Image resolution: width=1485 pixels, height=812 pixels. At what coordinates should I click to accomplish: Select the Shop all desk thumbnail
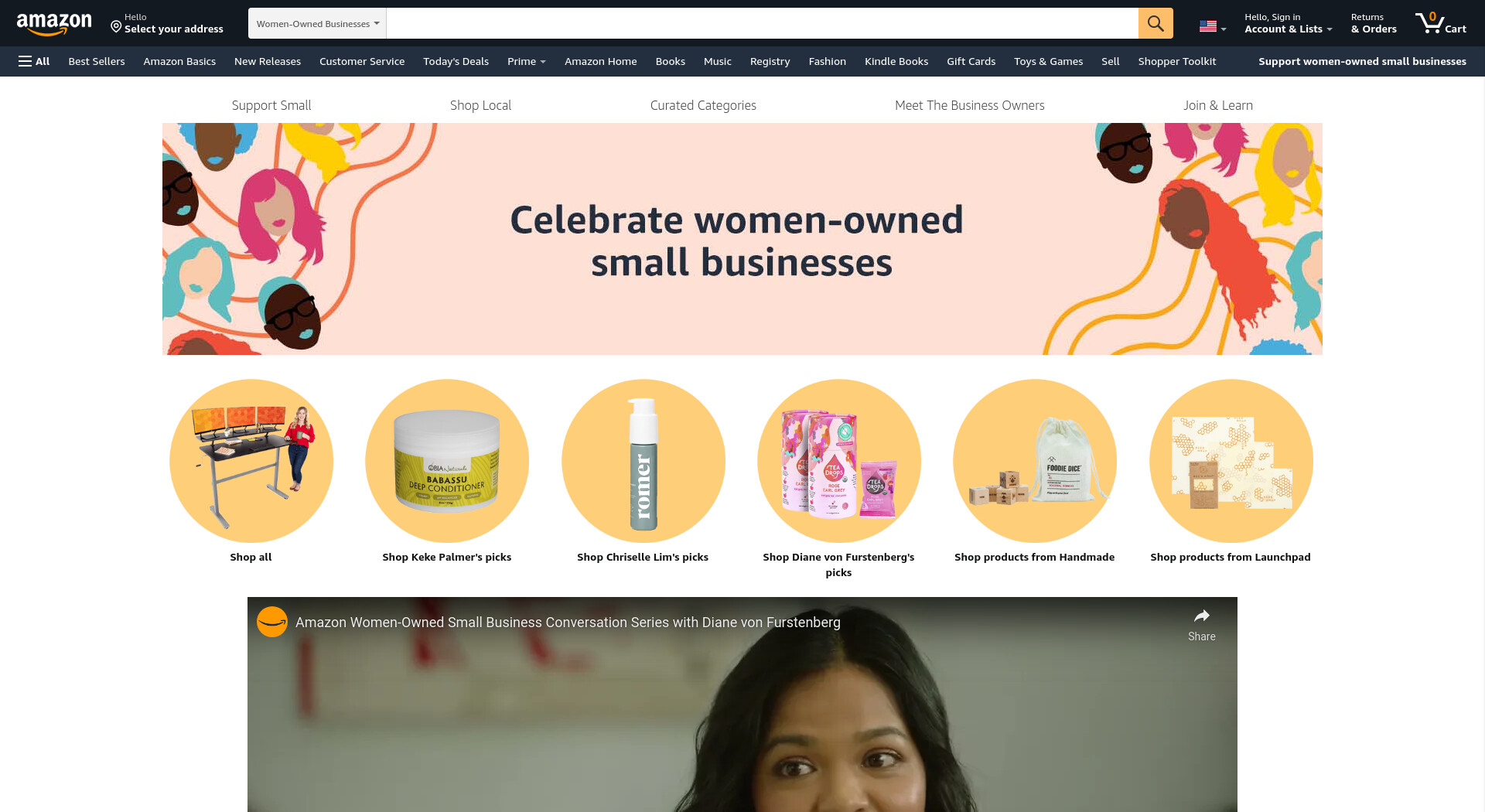[x=251, y=461]
